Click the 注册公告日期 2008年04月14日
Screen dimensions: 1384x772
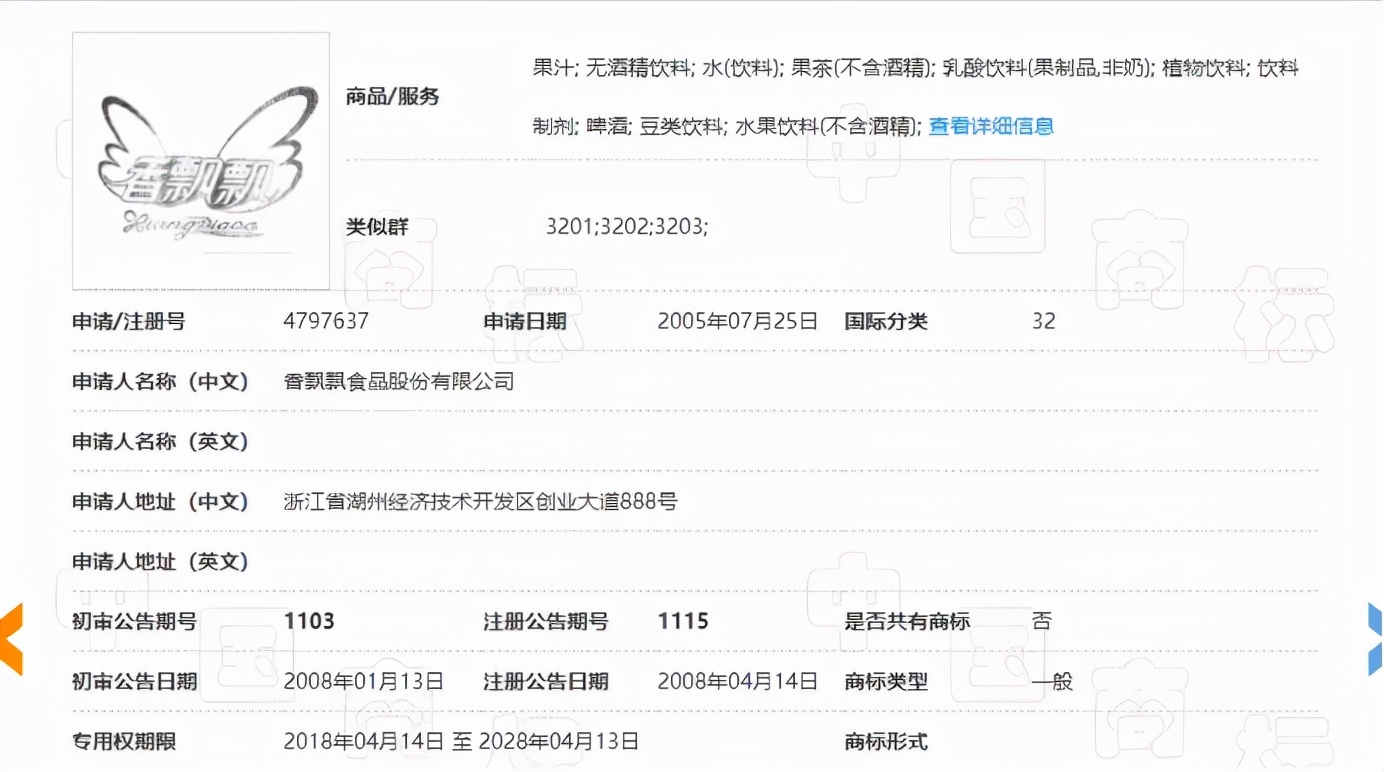point(736,681)
